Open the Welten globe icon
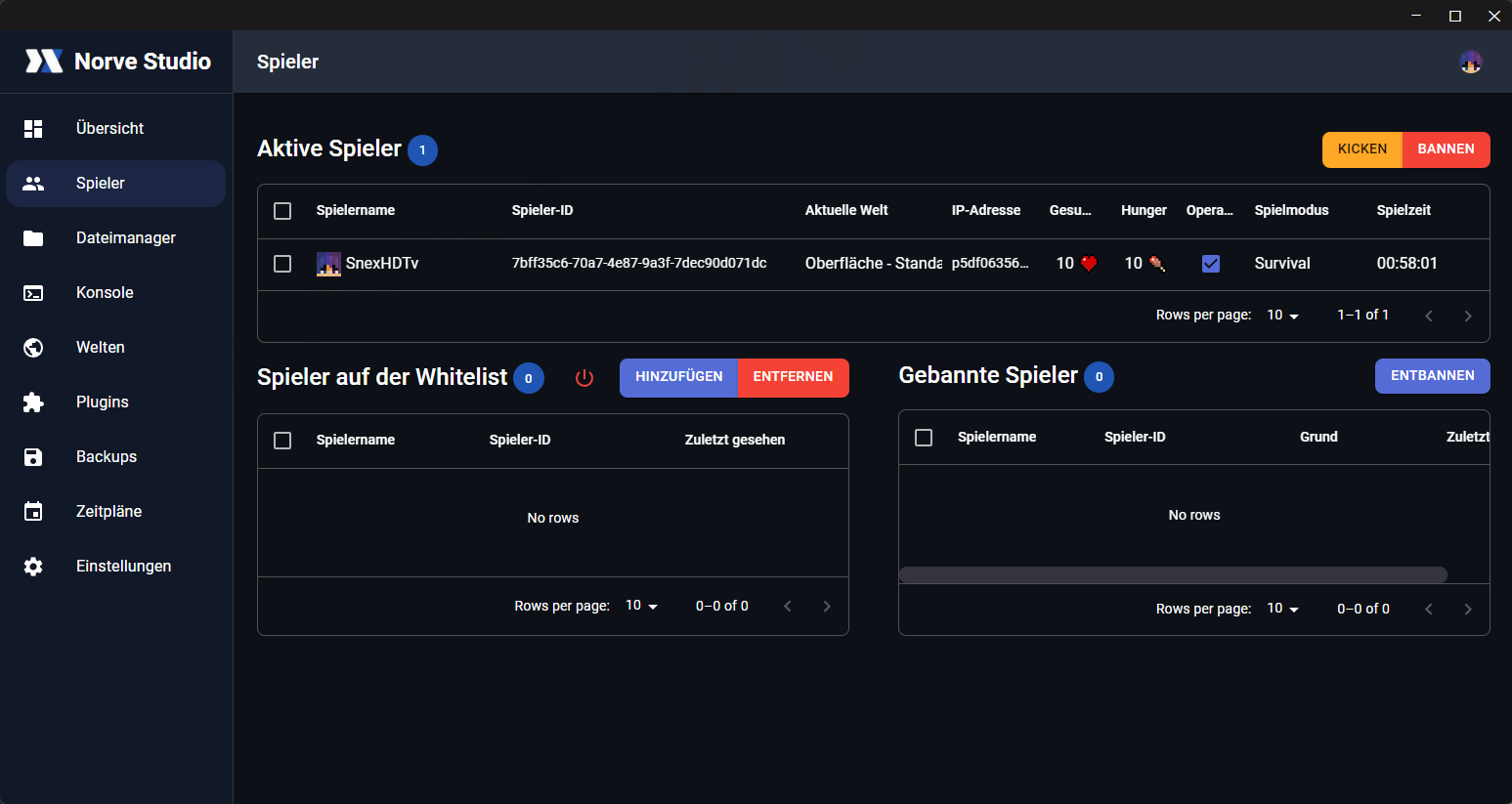Screen dimensions: 1512x804 [33, 348]
